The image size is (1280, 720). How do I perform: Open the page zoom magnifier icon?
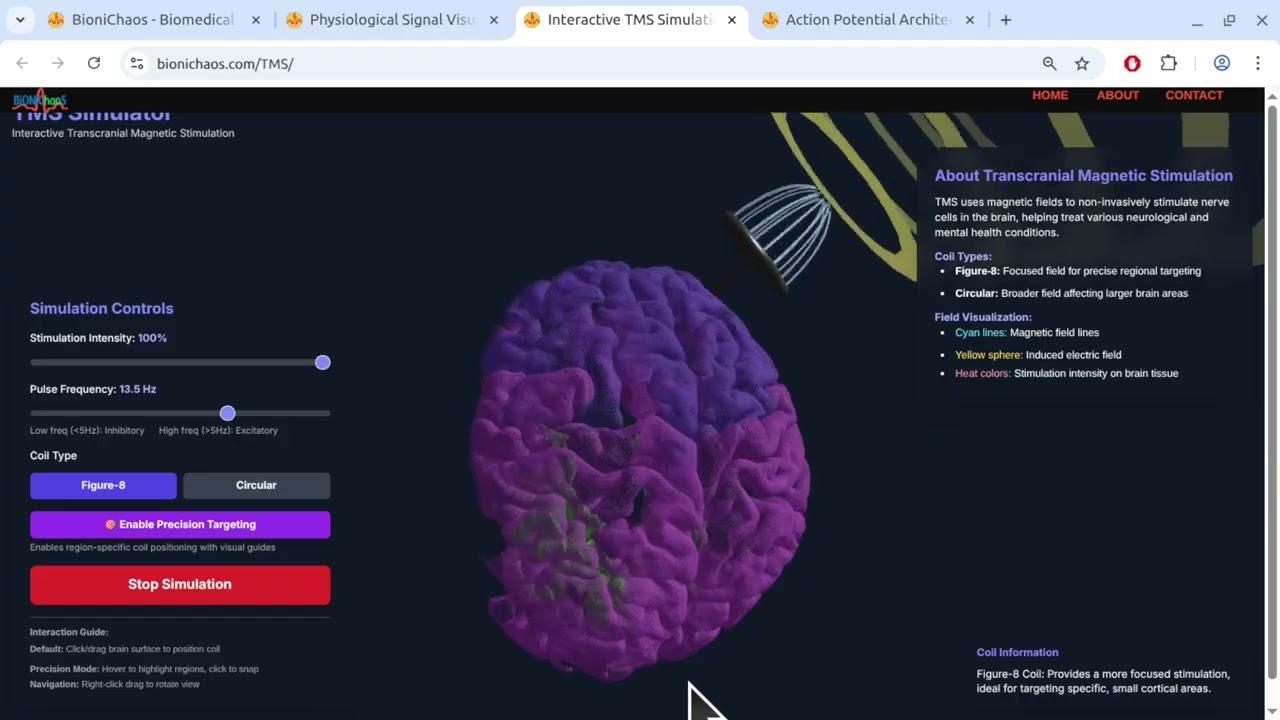click(1049, 63)
